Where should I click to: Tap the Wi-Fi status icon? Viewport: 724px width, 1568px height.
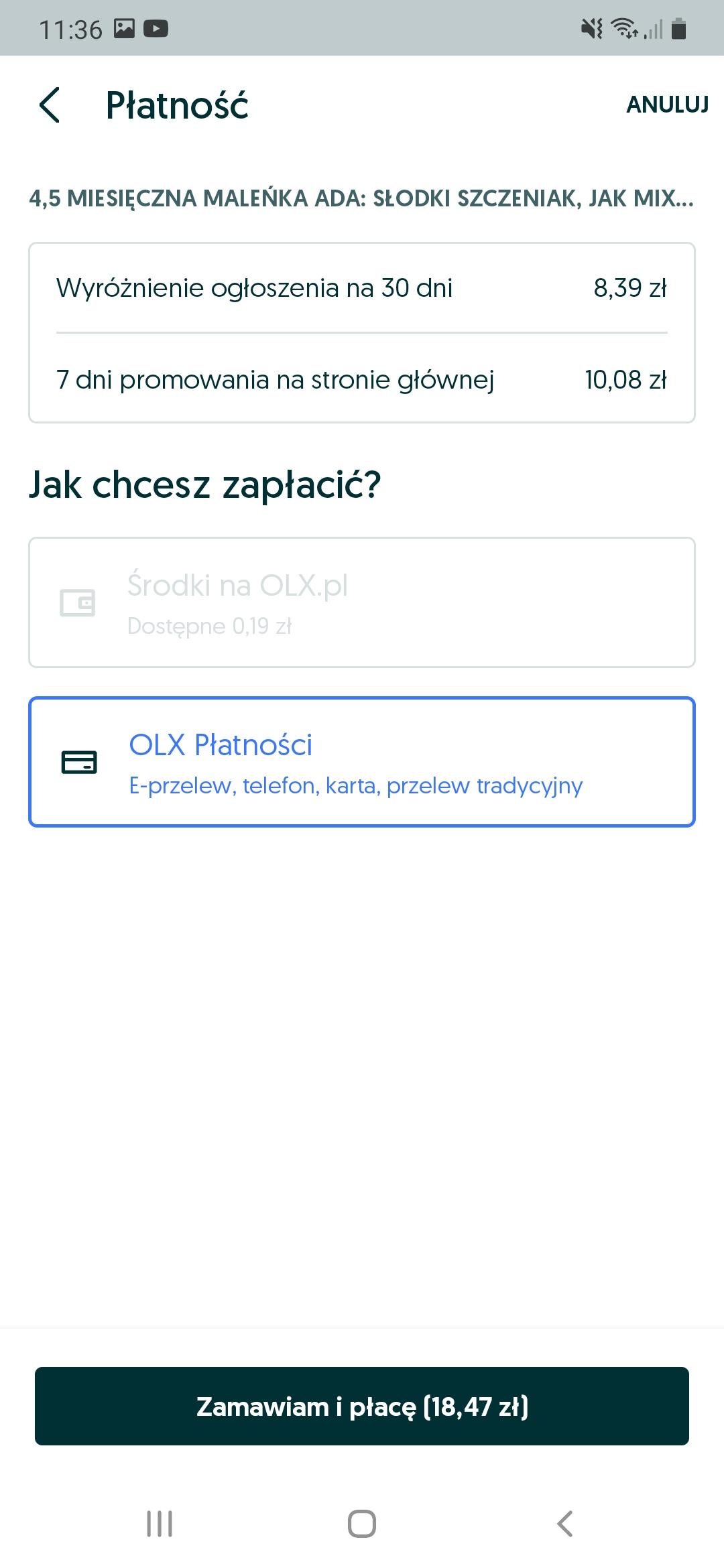click(625, 29)
